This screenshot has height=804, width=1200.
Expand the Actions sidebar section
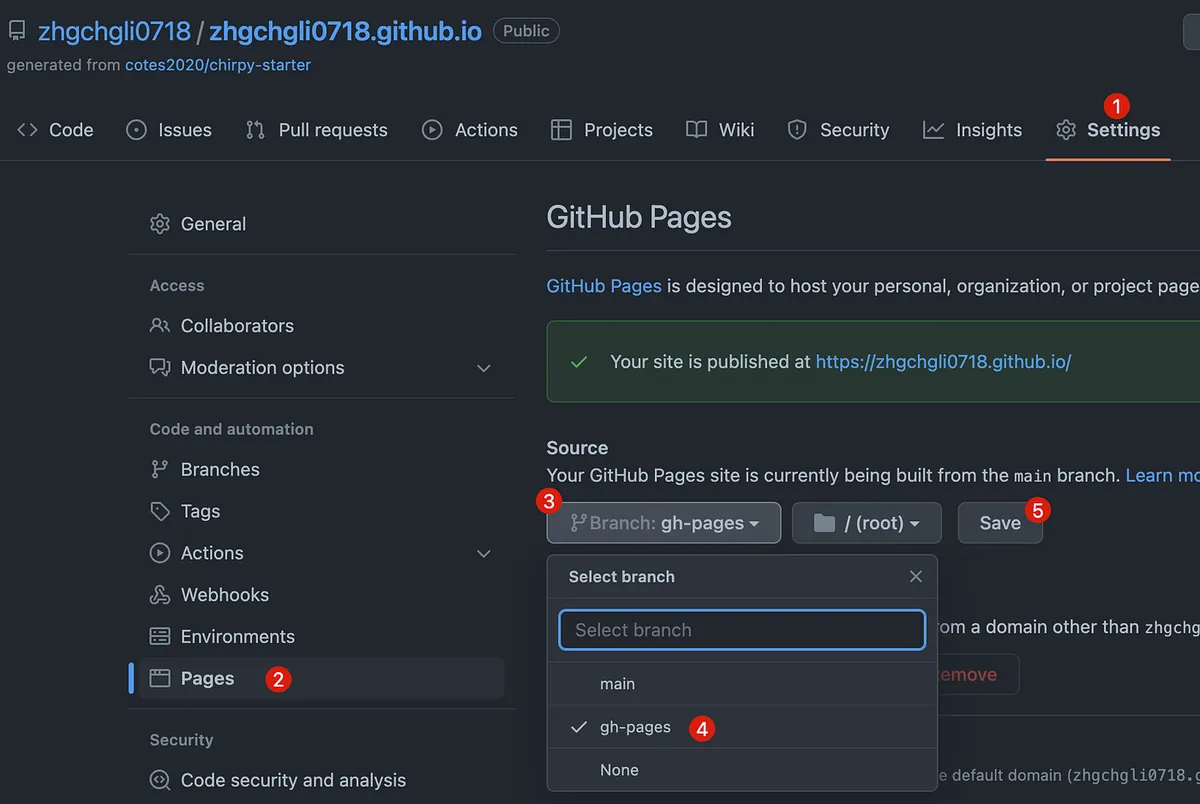(484, 553)
